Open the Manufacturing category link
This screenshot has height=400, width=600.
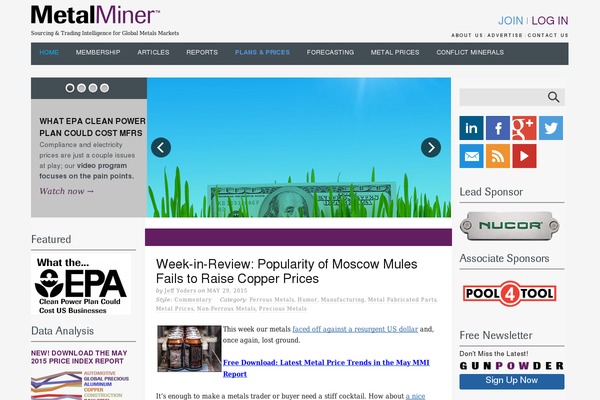click(342, 300)
